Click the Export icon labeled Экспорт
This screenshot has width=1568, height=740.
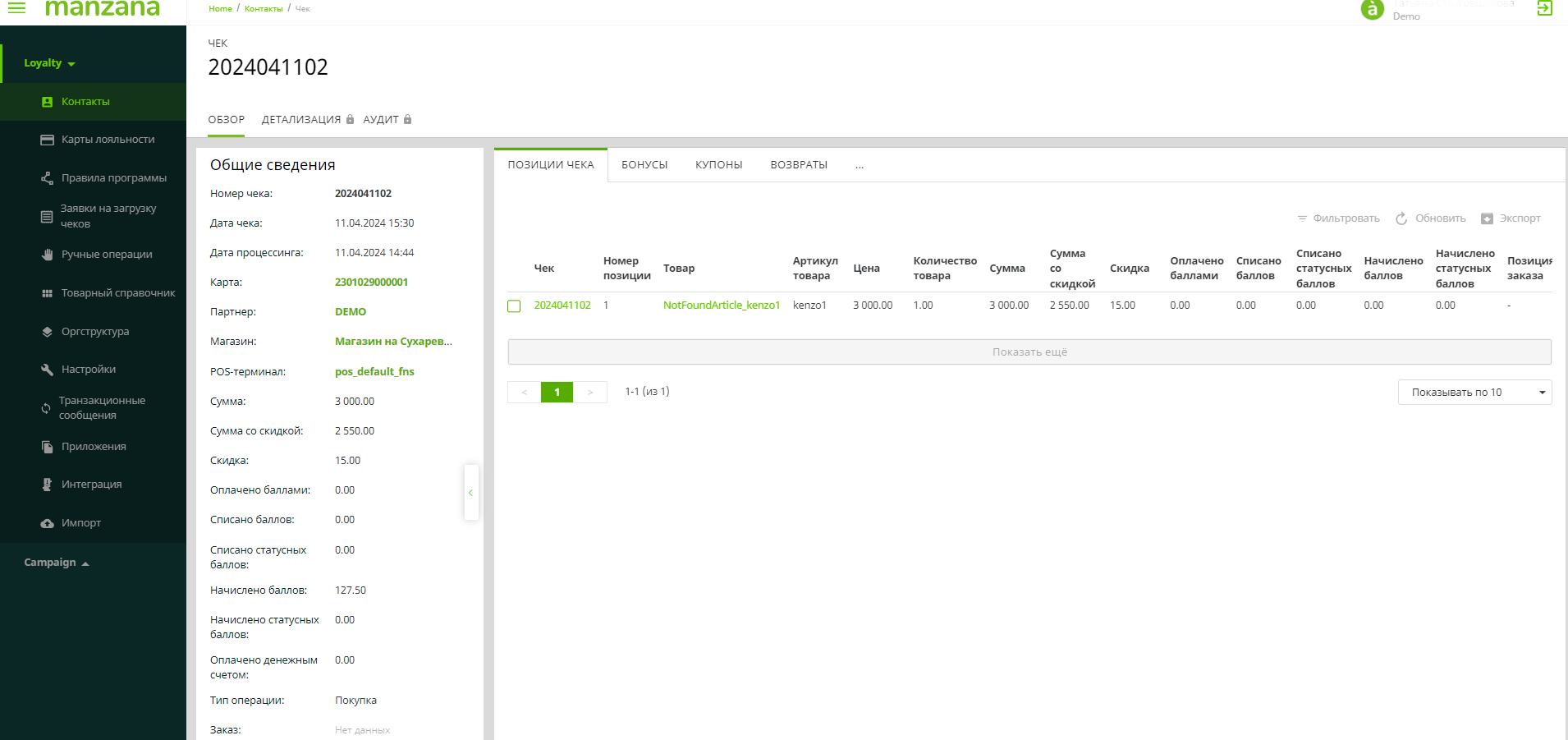[x=1487, y=218]
